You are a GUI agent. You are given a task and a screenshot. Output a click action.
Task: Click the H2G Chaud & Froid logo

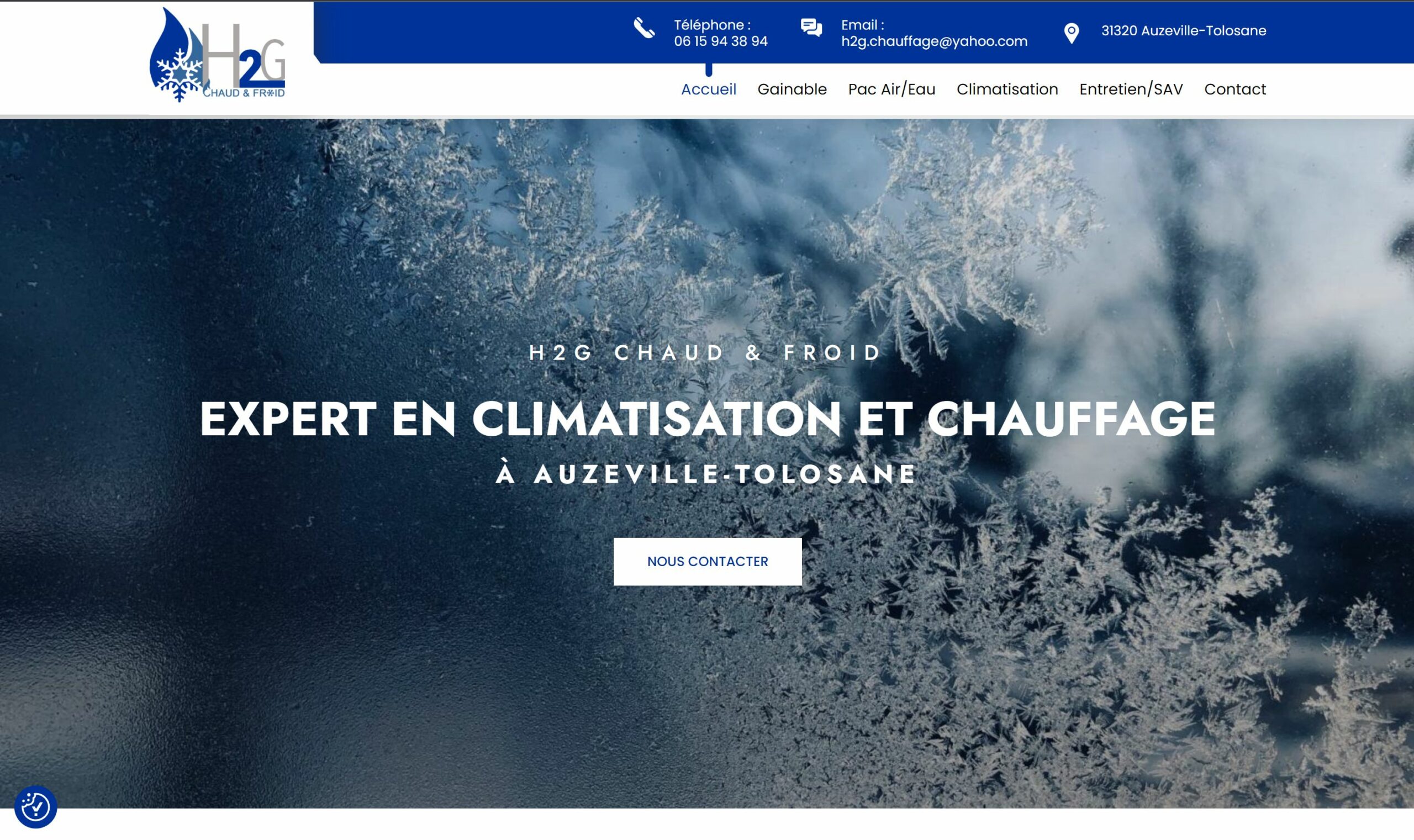218,55
